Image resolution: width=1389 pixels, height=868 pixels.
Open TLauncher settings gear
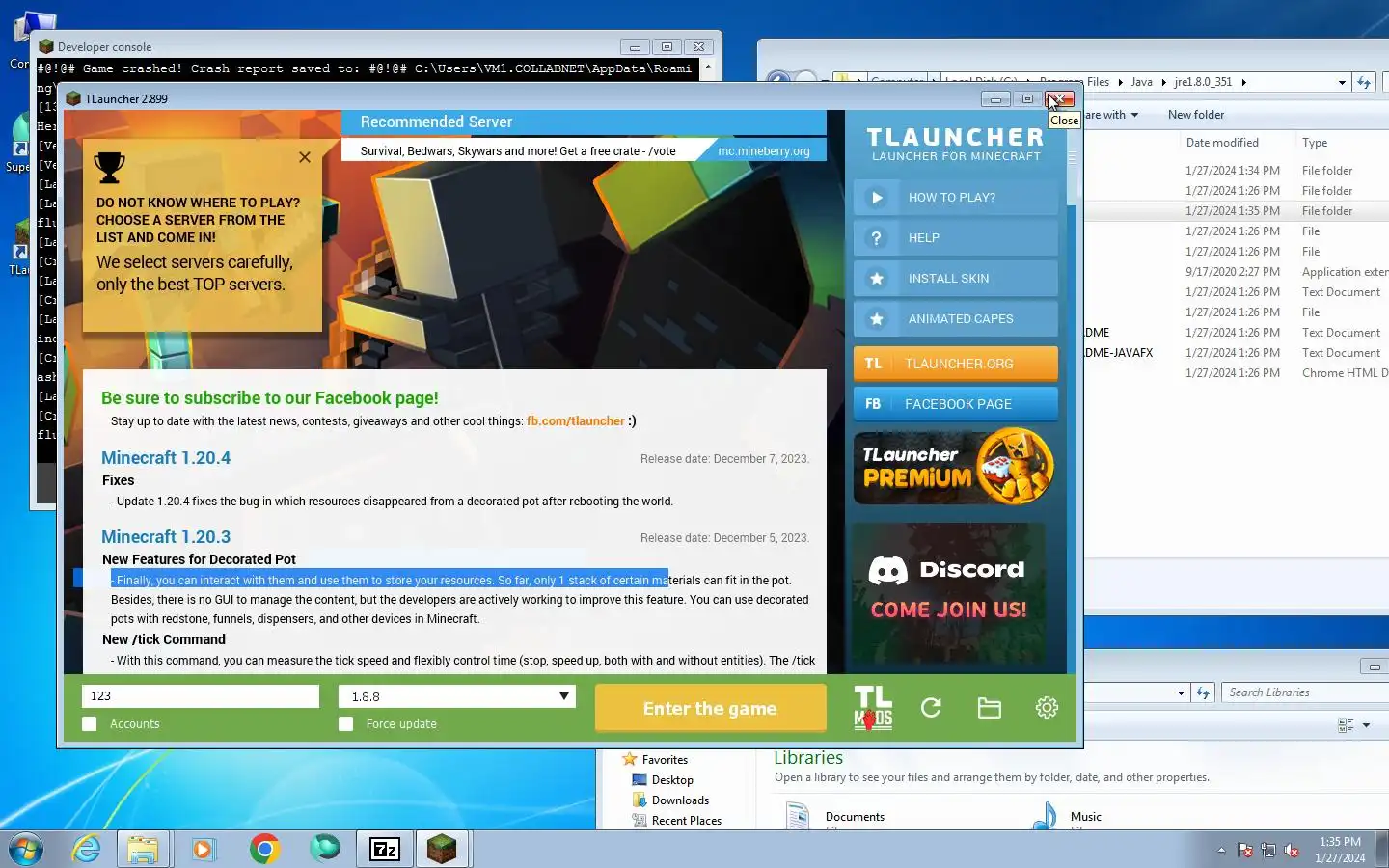1047,708
